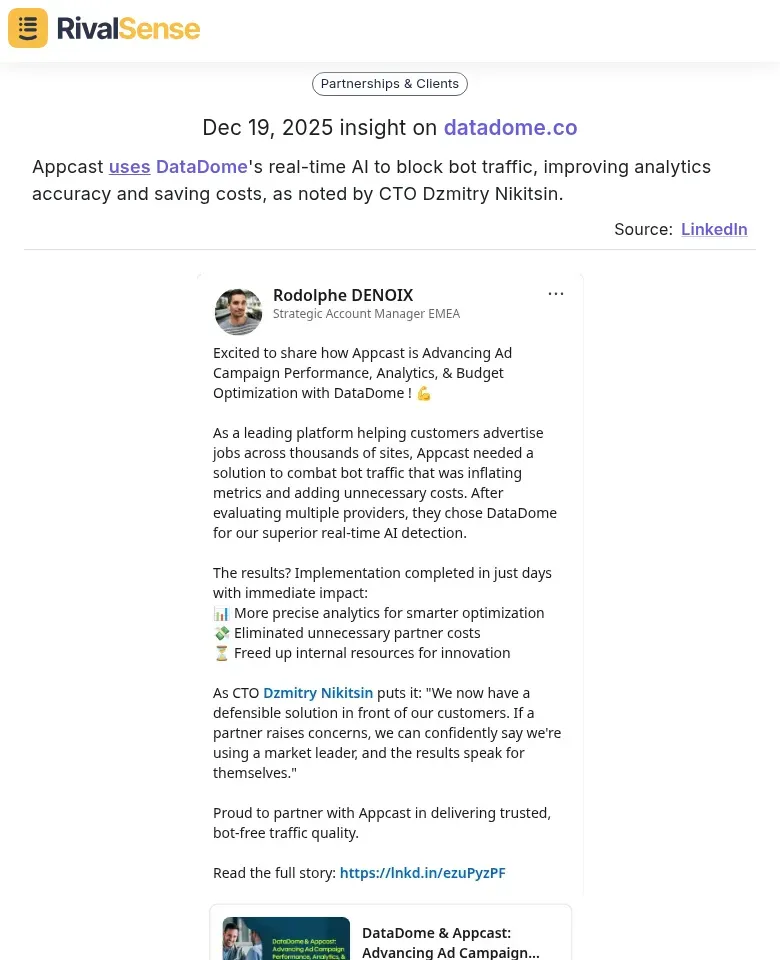Open the DataDome & Appcast article title
Viewport: 780px width, 960px height.
click(450, 941)
